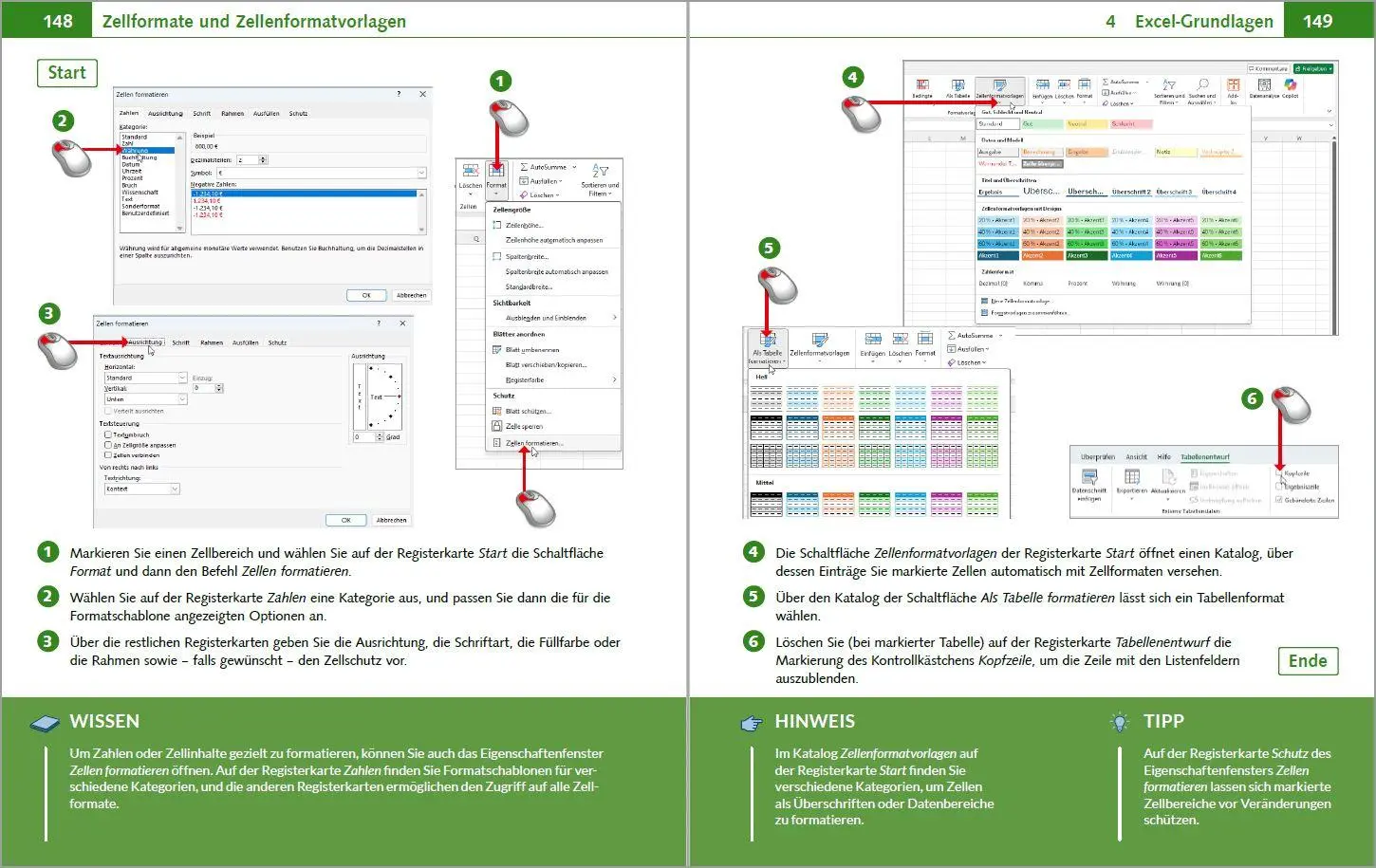Uncheck Gebänderte Zeilen checkbox

click(x=1279, y=500)
